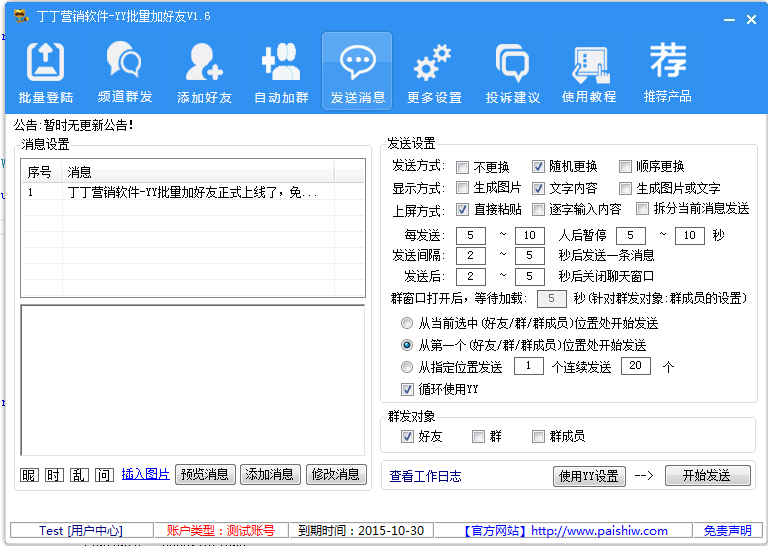The image size is (768, 546).
Task: Check the 顺序更换 checkbox
Action: pyautogui.click(x=625, y=166)
